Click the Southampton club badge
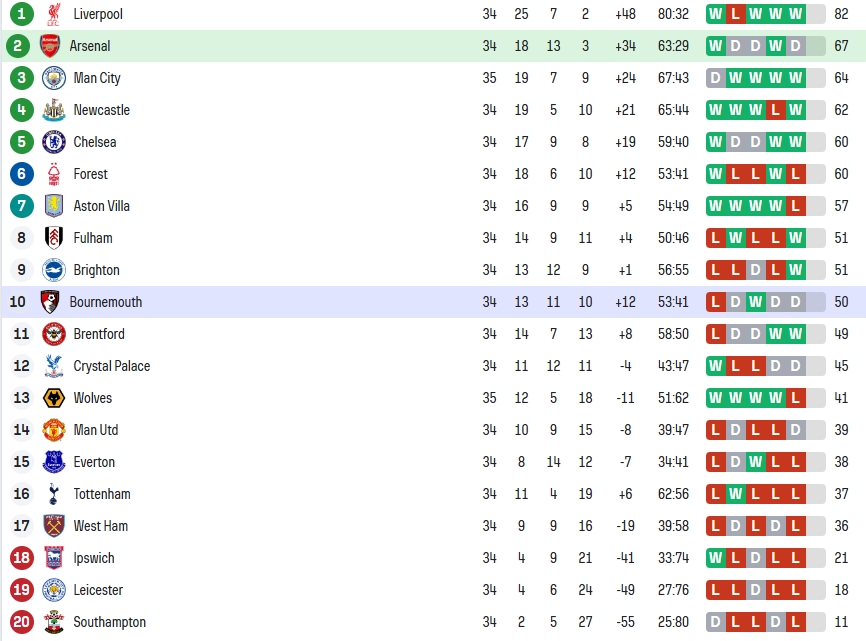The image size is (866, 641). [x=54, y=622]
